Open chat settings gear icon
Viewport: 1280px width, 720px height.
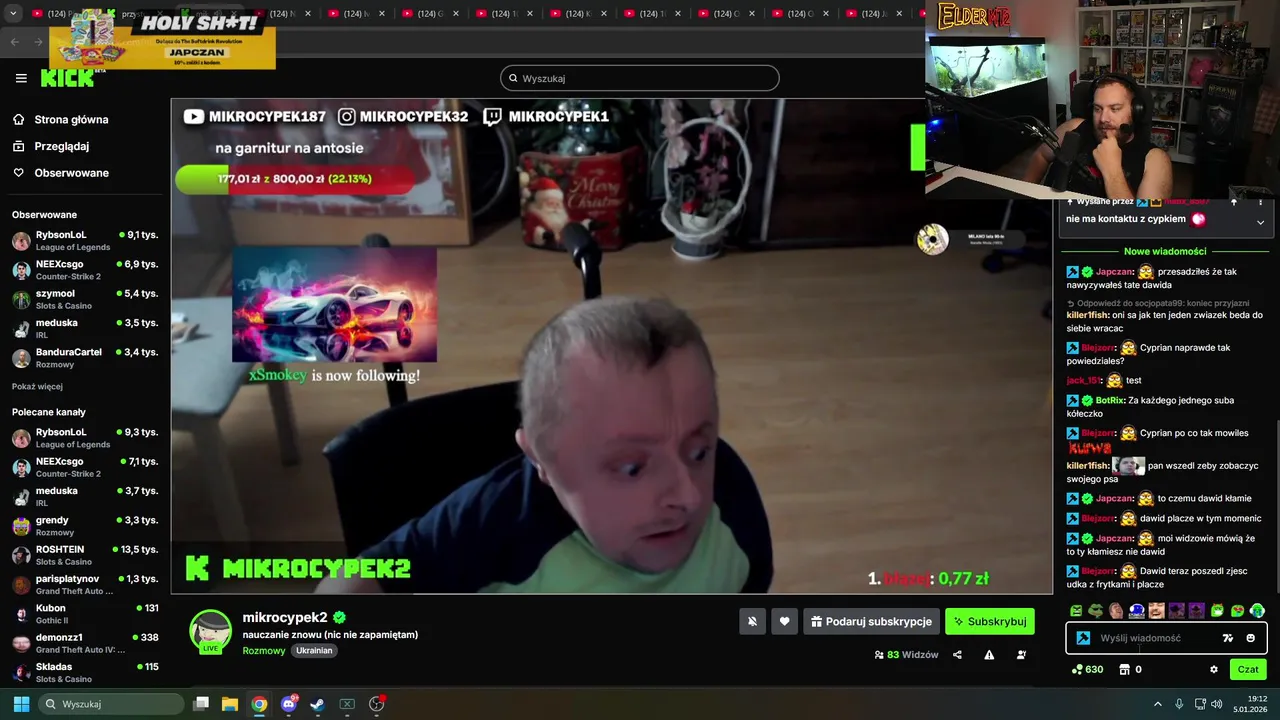point(1214,669)
